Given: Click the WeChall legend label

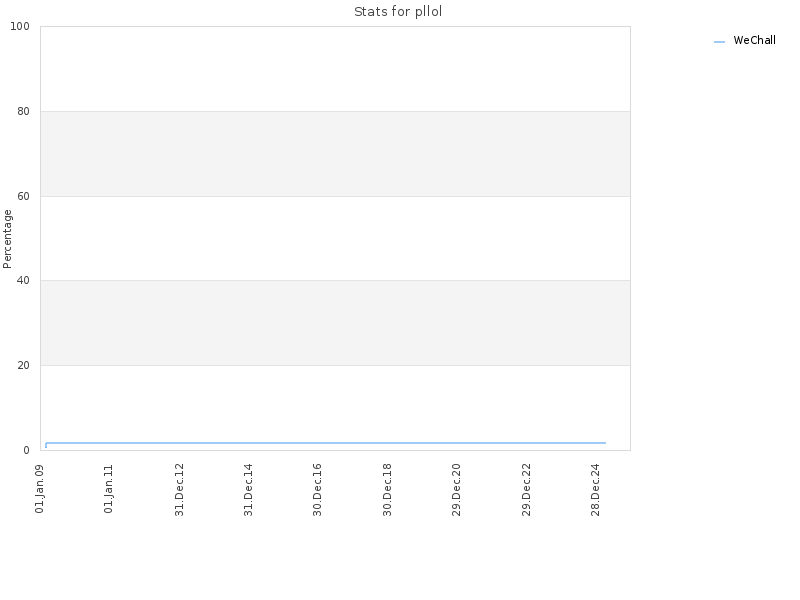Looking at the screenshot, I should click(x=754, y=40).
